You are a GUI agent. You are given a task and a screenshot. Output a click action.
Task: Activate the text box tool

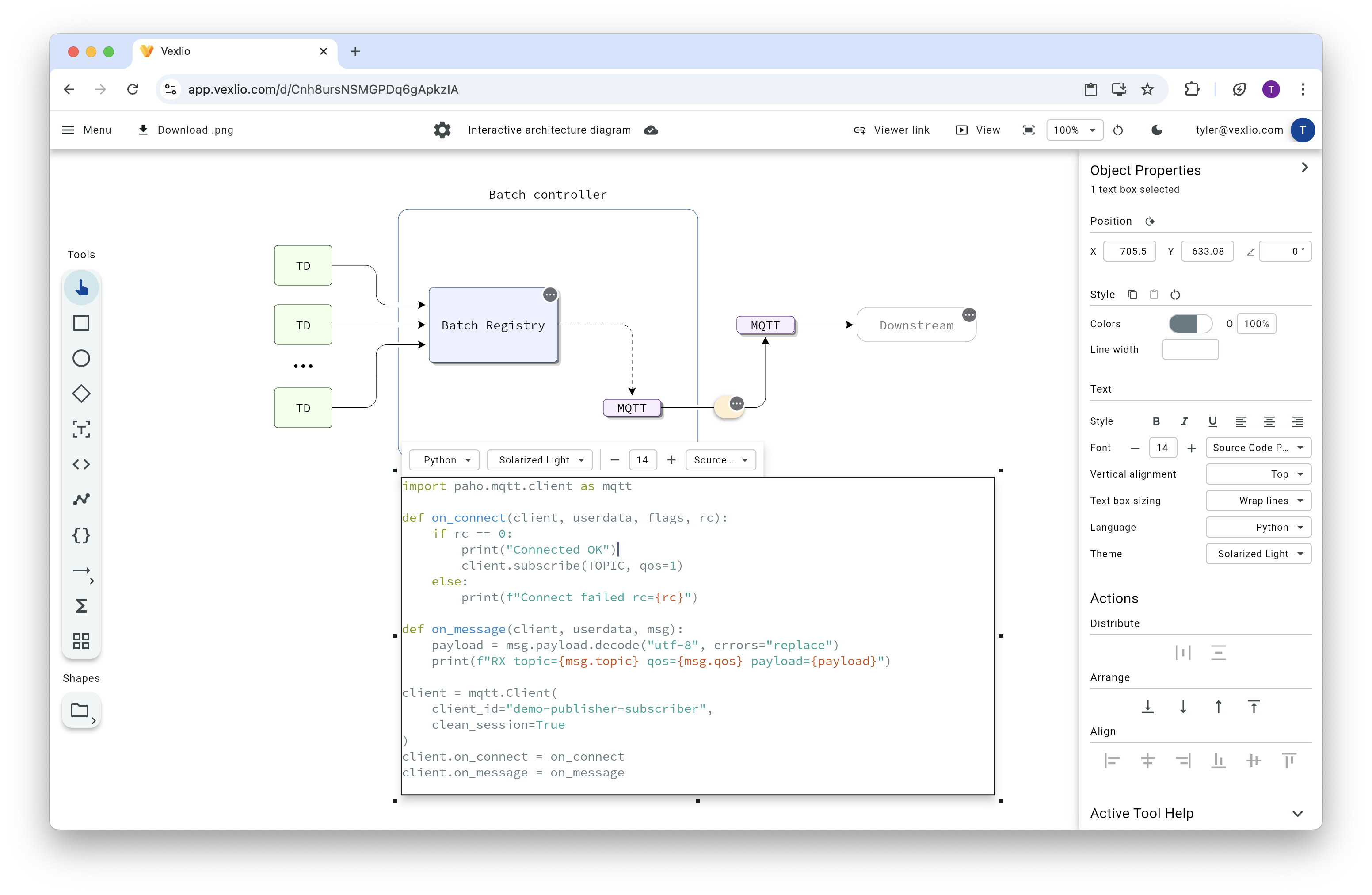click(81, 429)
